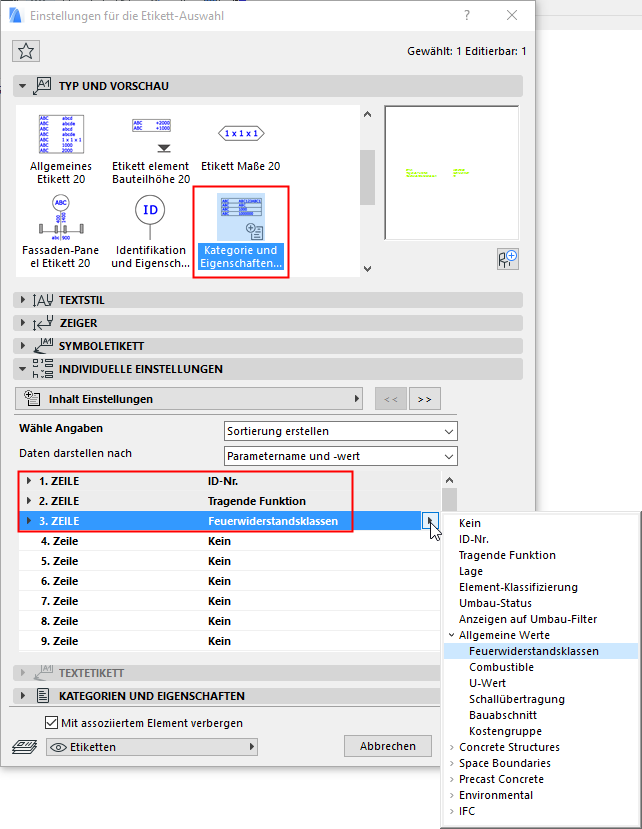Select Identifikation und Eigenschaften label type
642x829 pixels.
tap(150, 232)
